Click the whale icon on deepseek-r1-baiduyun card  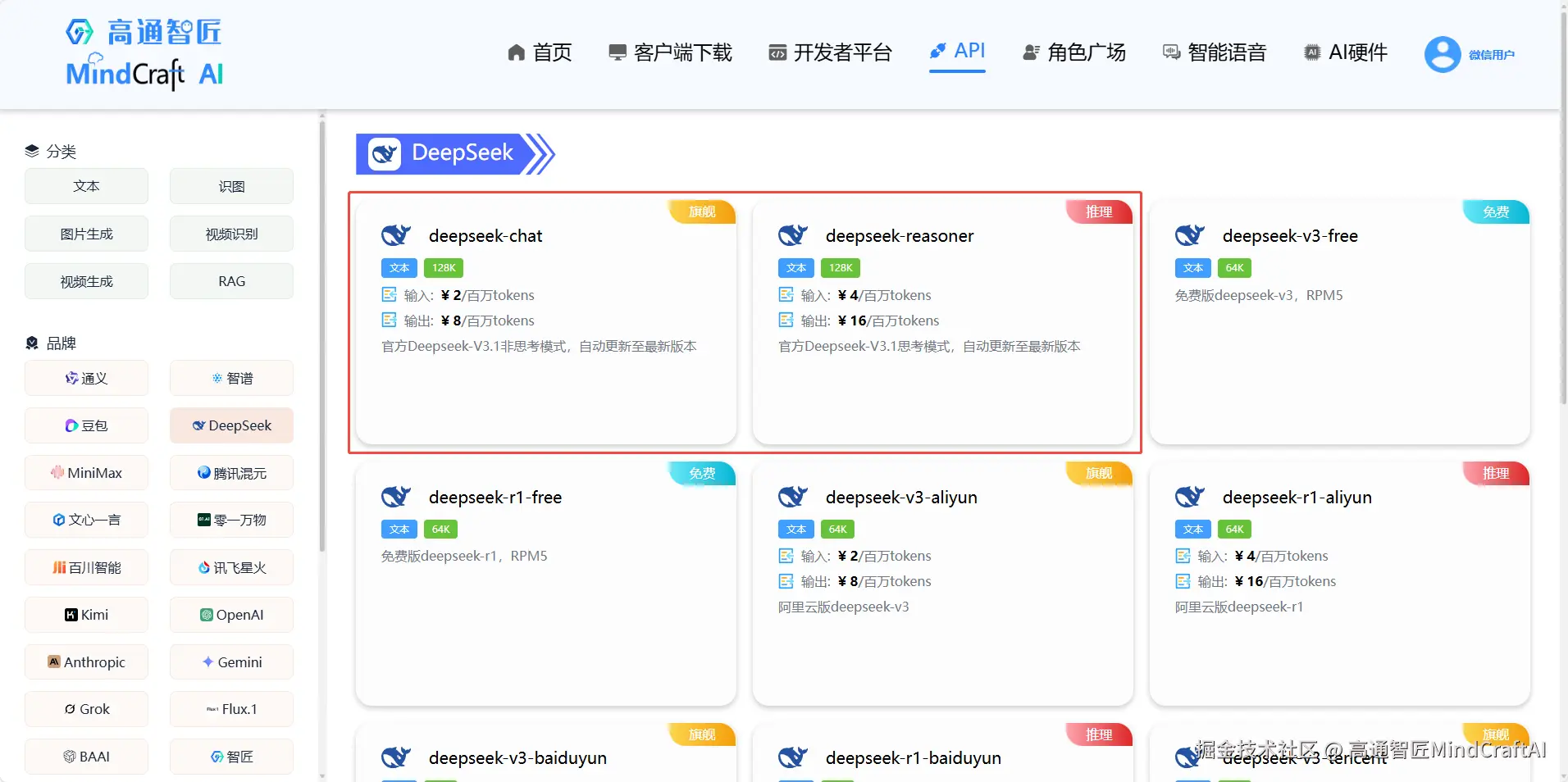click(x=793, y=757)
